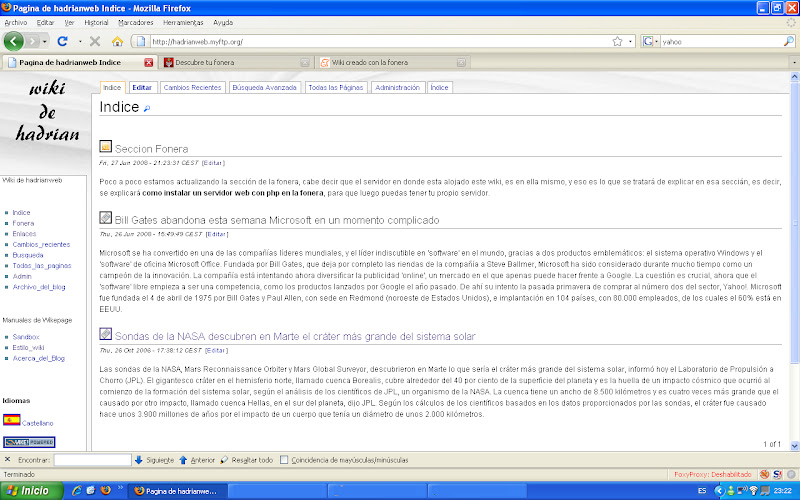800x500 pixels.
Task: Open the search engine selector dropdown
Action: pos(656,41)
